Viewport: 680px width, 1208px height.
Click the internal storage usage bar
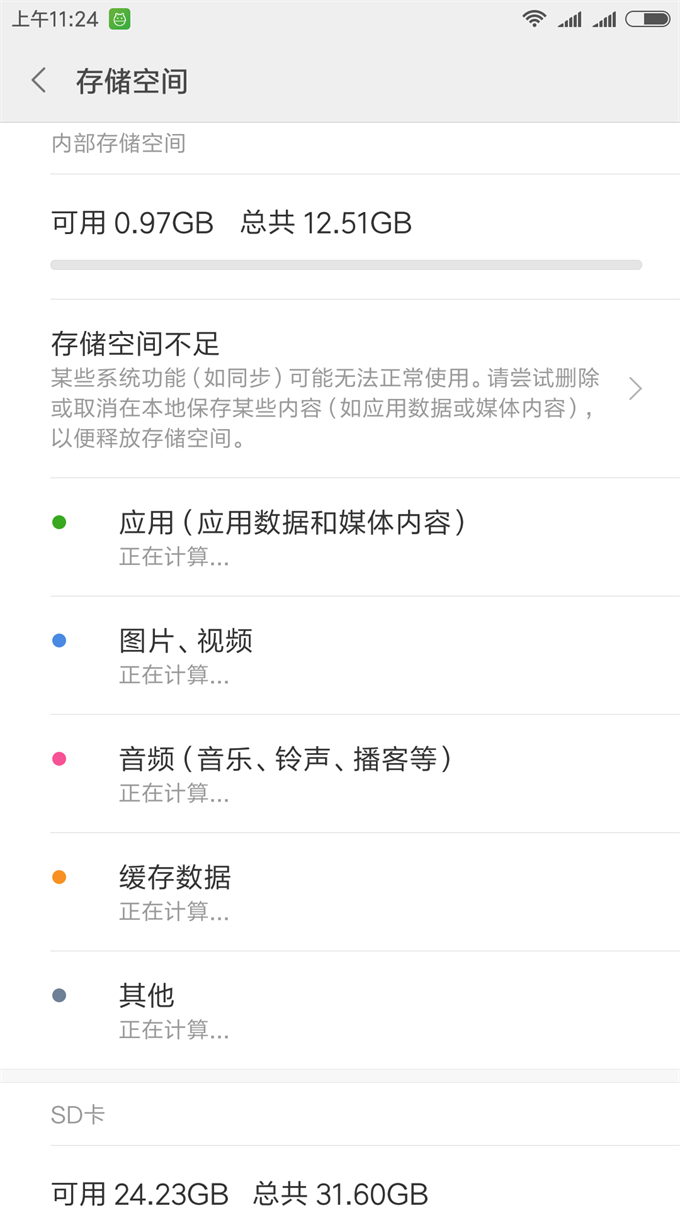point(346,265)
